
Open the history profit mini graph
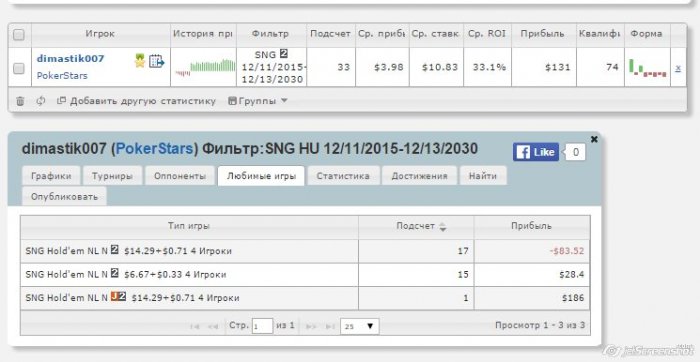205,67
